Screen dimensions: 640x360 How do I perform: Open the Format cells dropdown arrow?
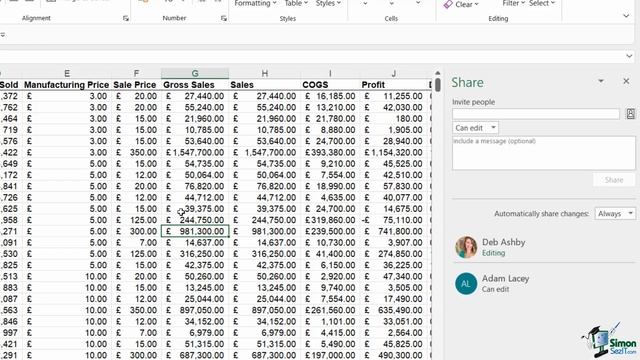[x=418, y=4]
